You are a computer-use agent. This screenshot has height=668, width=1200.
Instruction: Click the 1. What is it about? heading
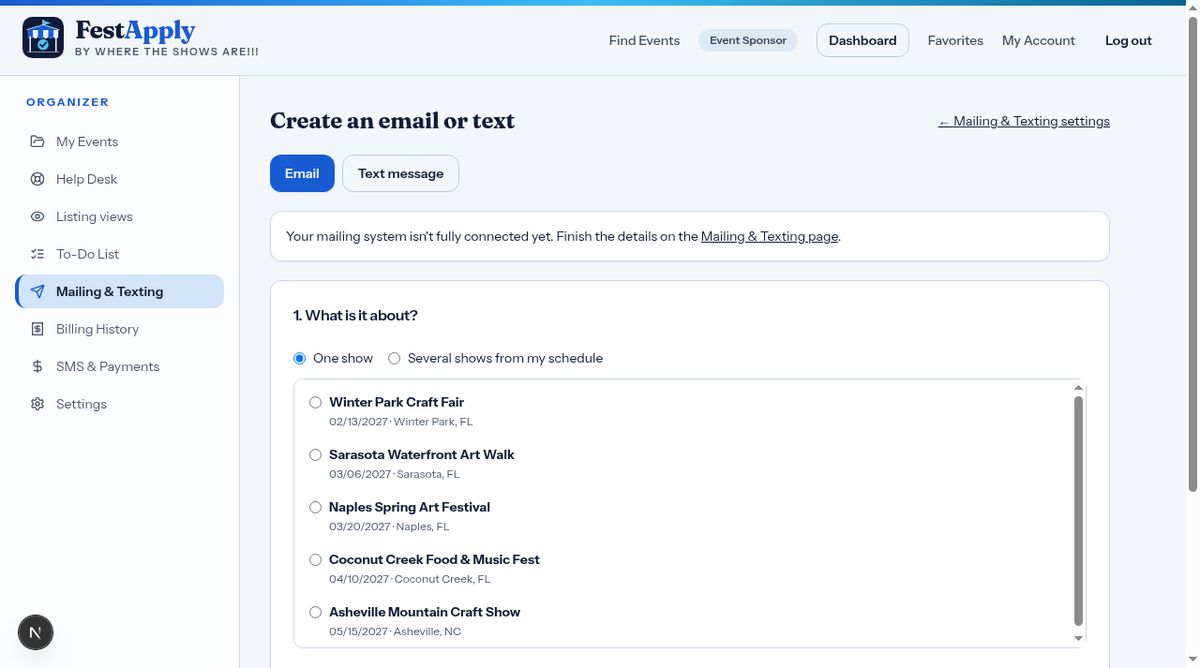(355, 316)
